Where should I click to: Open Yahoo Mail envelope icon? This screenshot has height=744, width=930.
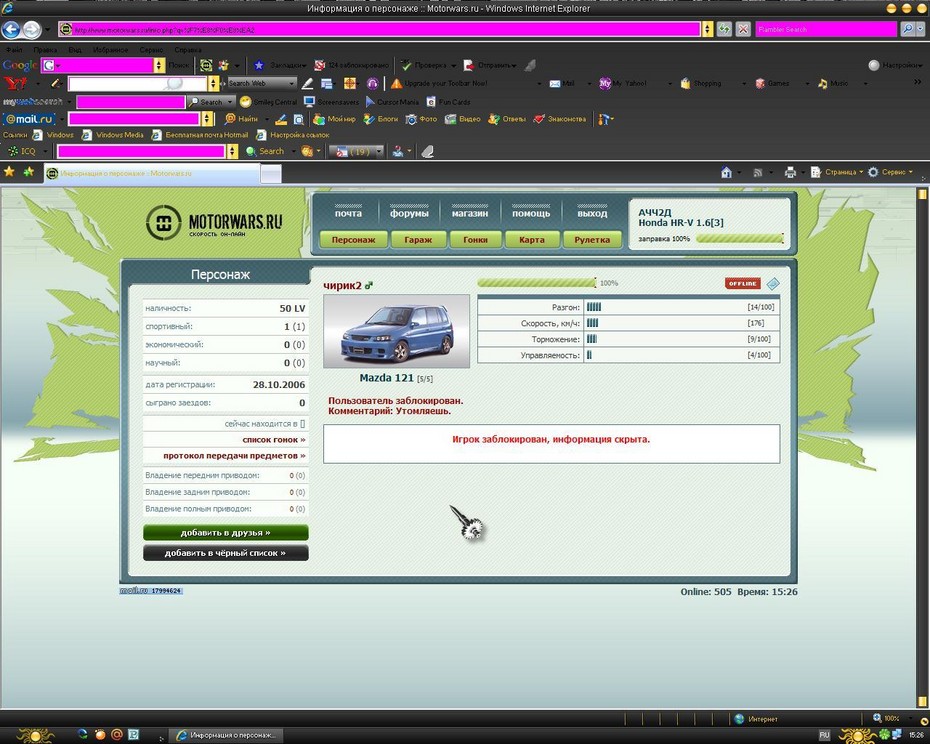click(555, 84)
